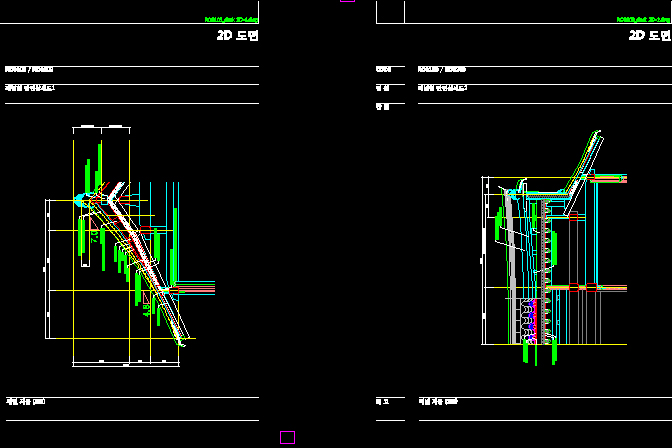Pick the white top dimension bracket of left drawing
Image resolution: width=672 pixels, height=448 pixels.
coord(101,129)
